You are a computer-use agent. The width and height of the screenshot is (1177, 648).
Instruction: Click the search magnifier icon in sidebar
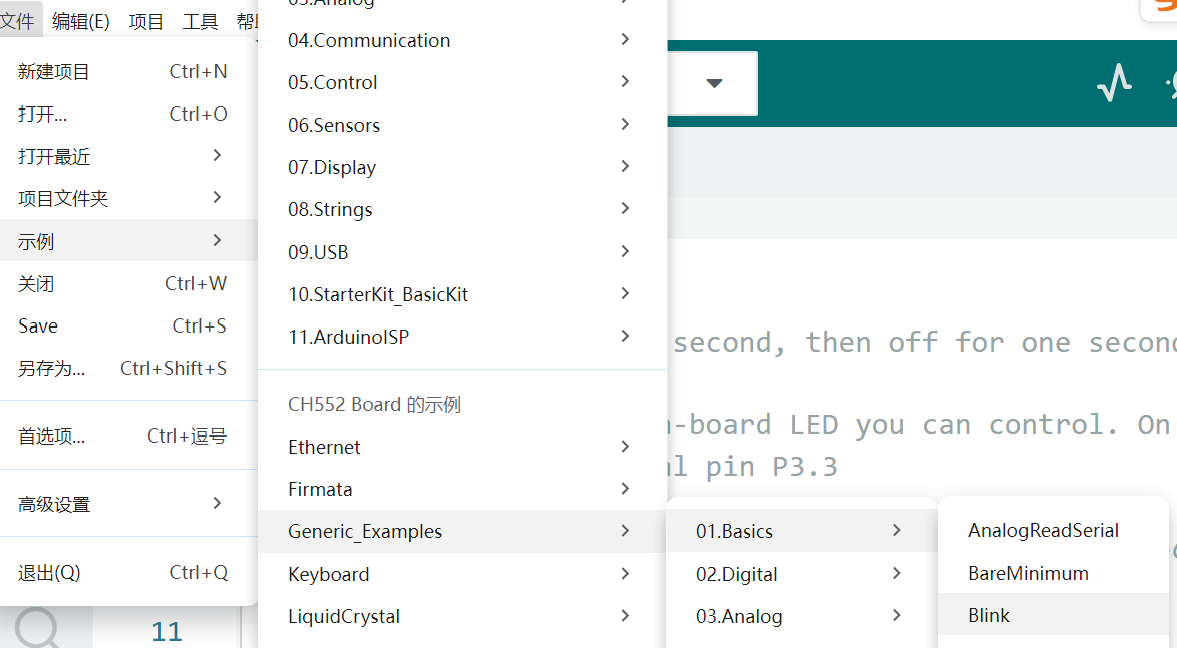pyautogui.click(x=35, y=628)
